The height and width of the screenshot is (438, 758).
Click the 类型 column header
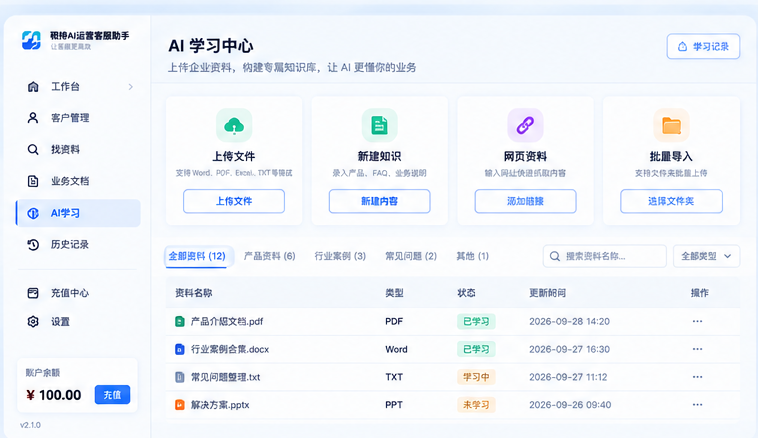(394, 293)
